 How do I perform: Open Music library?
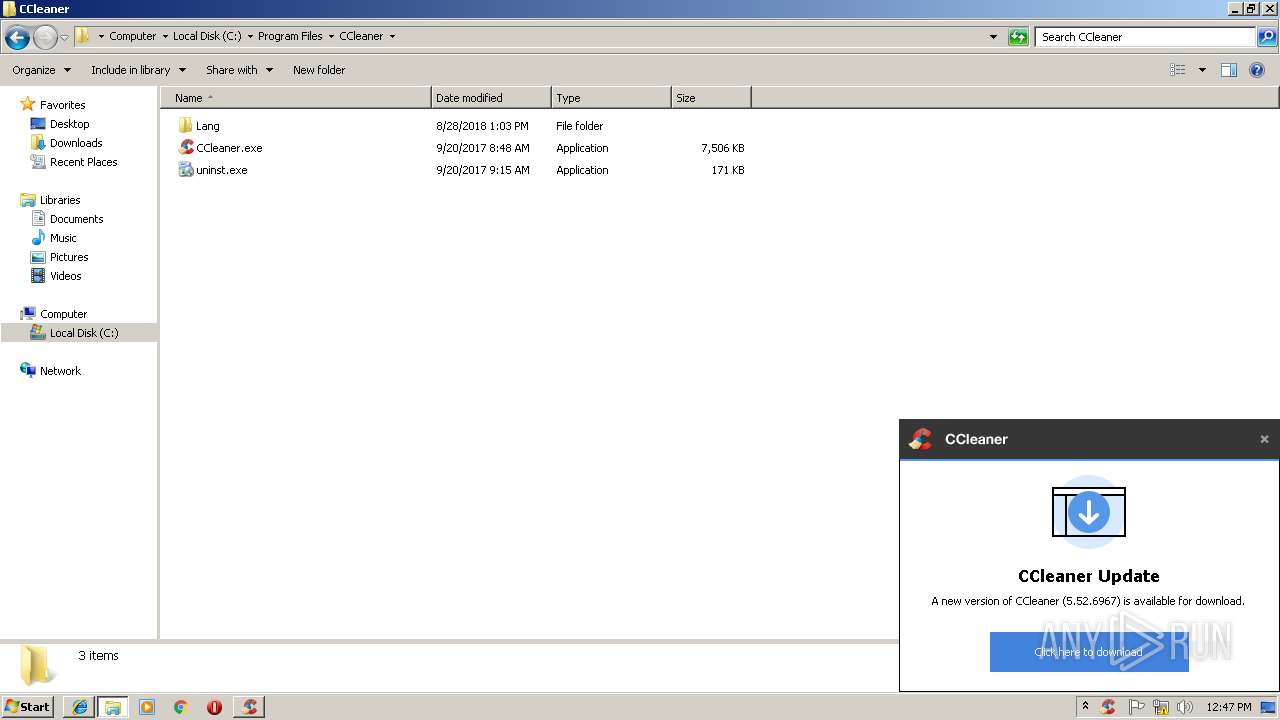pos(63,238)
